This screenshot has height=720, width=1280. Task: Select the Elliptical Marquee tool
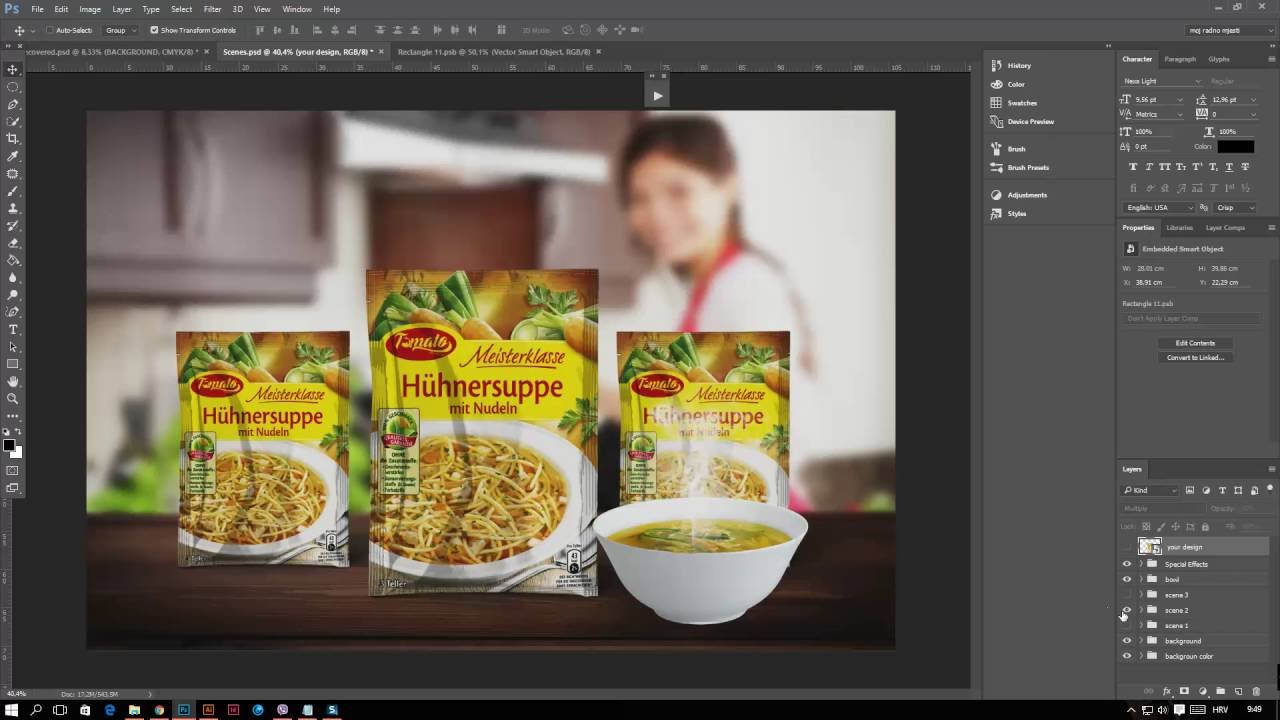click(13, 87)
